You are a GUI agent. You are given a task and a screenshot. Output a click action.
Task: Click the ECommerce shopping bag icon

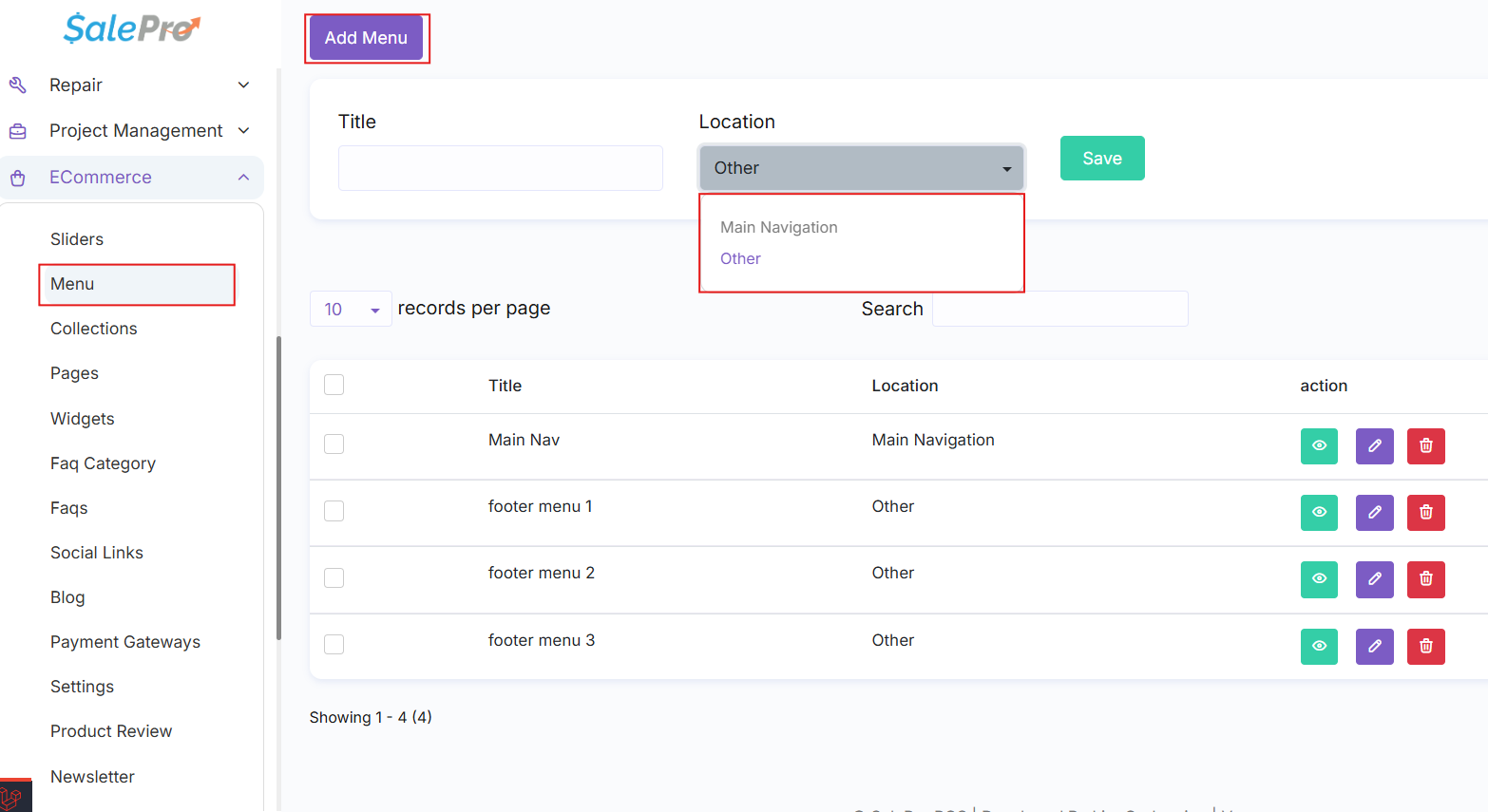(x=17, y=178)
